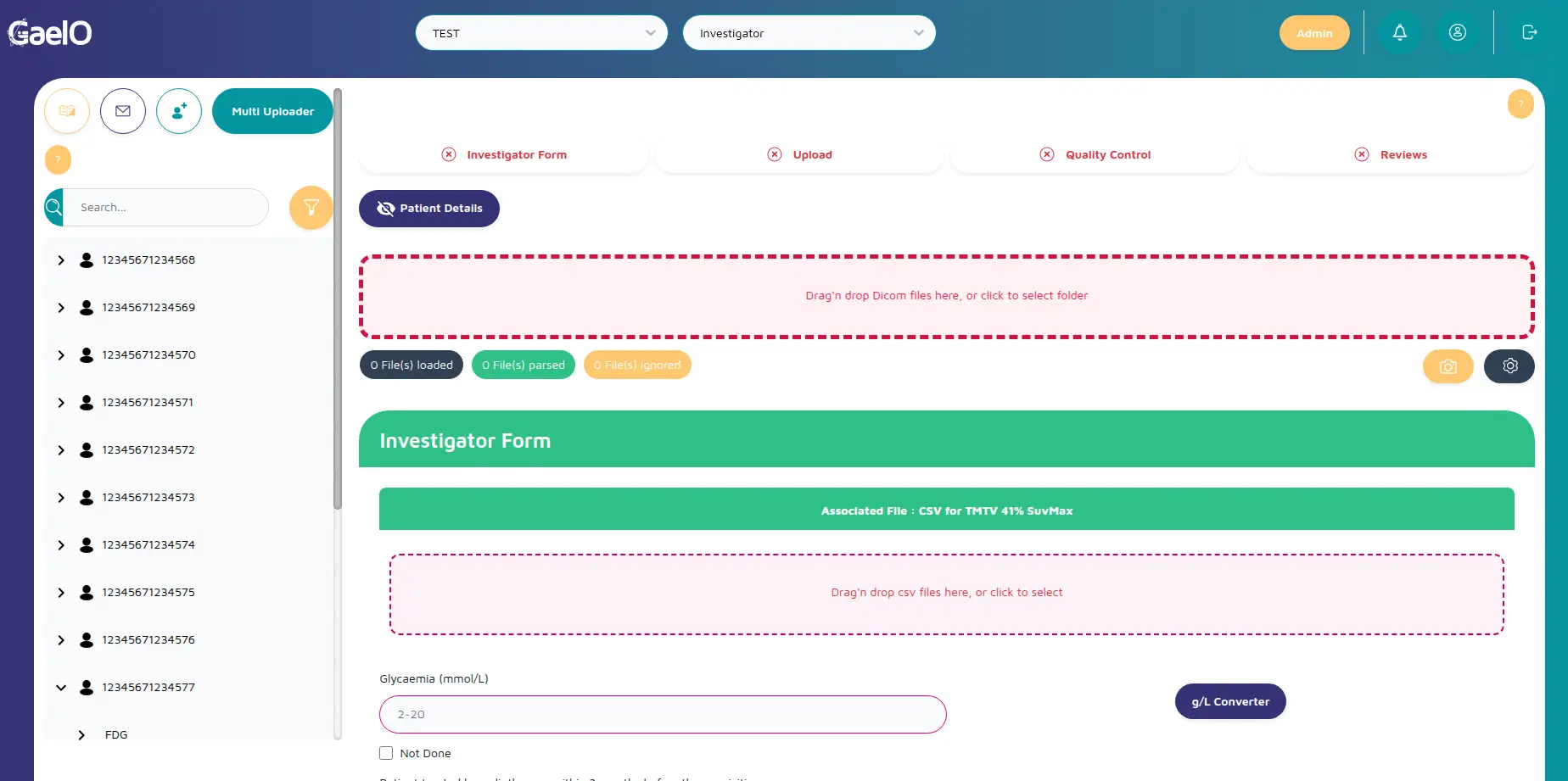Image resolution: width=1568 pixels, height=781 pixels.
Task: Click person icon of patient 12345671234568
Action: click(87, 259)
